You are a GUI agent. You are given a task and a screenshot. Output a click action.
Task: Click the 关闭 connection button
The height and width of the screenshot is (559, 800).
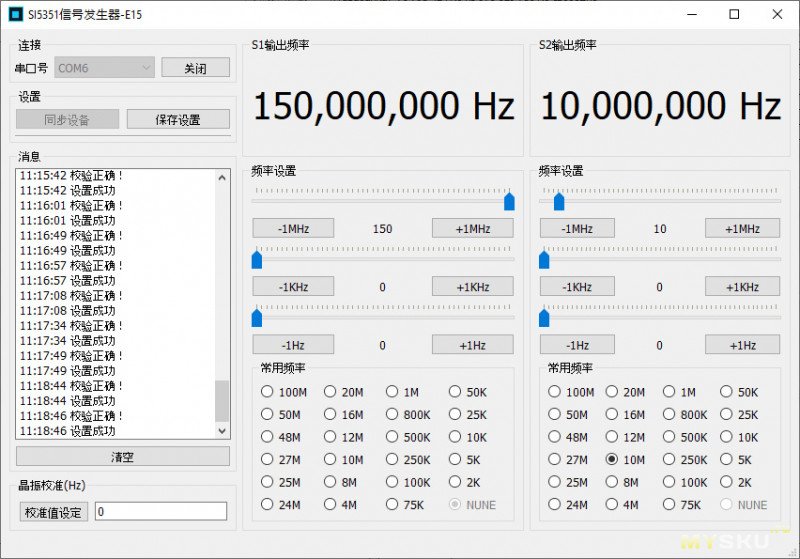[x=195, y=68]
